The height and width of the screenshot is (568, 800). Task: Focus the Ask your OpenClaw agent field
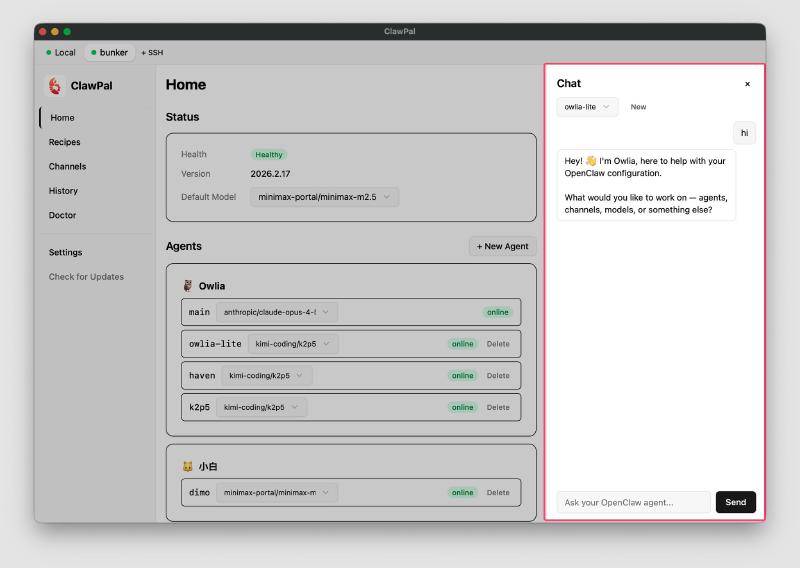tap(633, 502)
